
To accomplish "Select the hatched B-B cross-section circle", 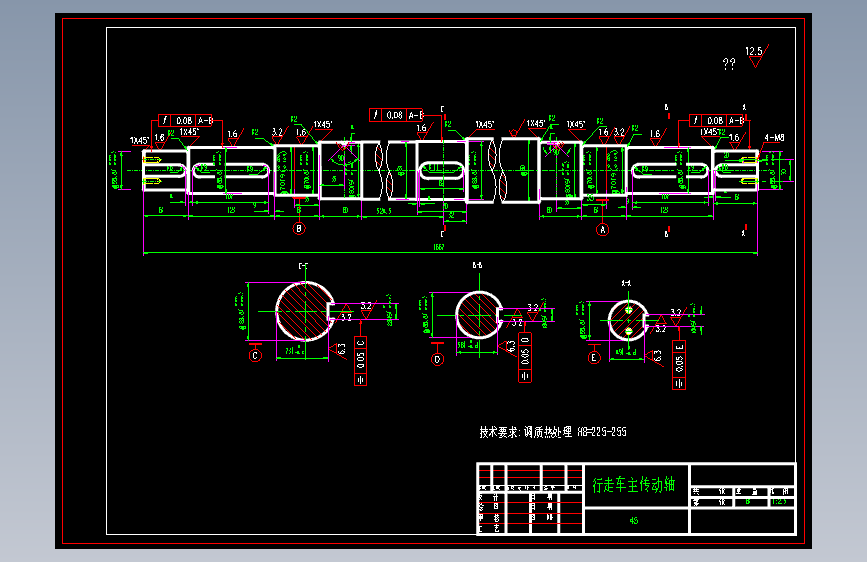I will pos(479,315).
